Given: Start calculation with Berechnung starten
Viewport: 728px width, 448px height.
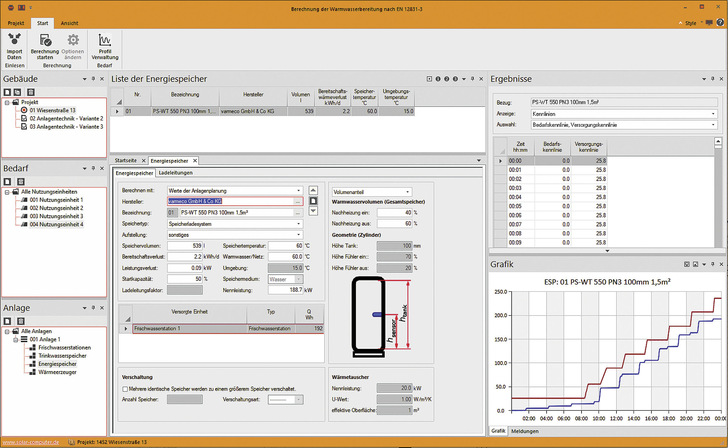Looking at the screenshot, I should [x=44, y=39].
